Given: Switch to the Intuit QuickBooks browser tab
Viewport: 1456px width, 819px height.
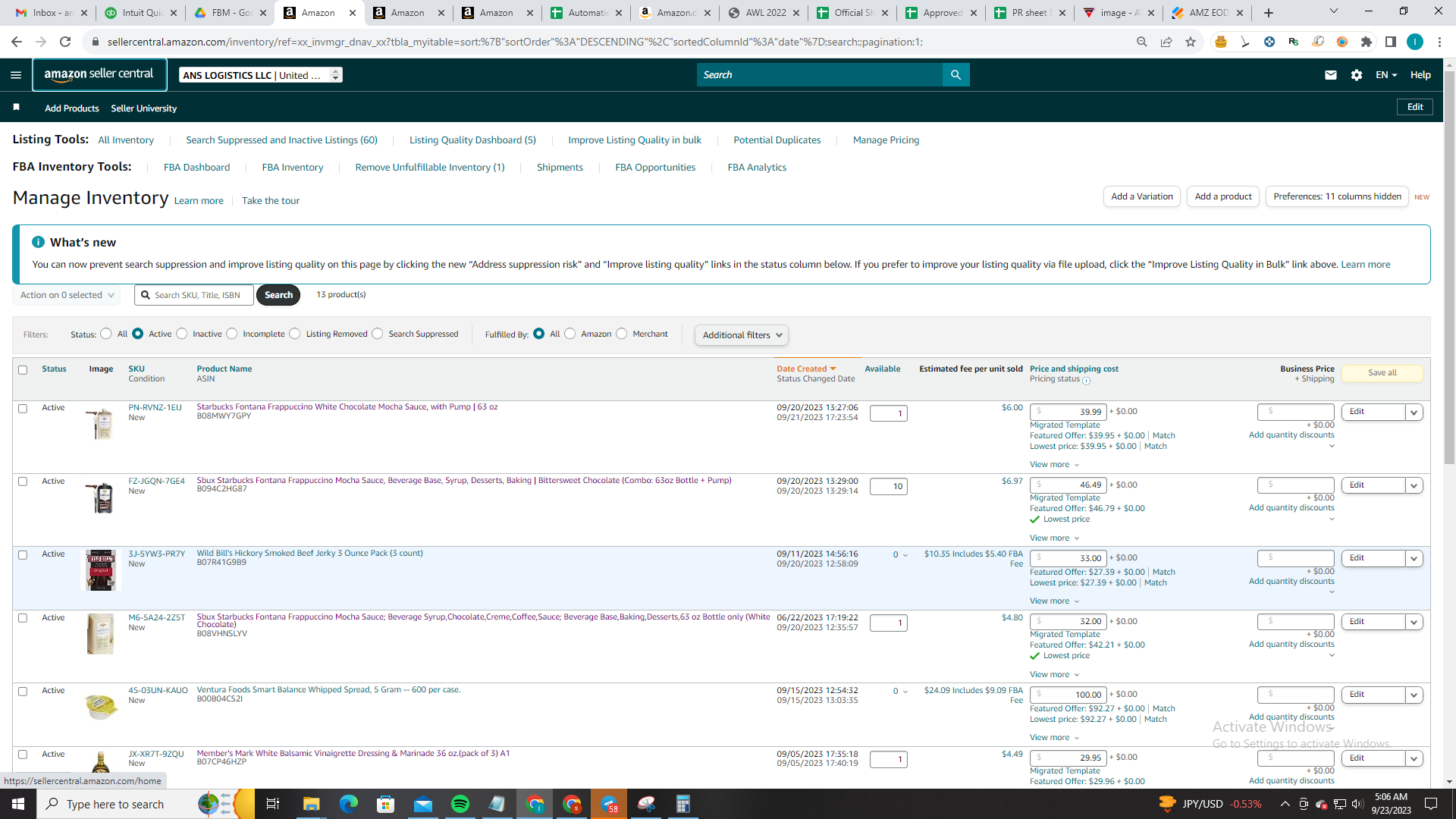Looking at the screenshot, I should [142, 13].
